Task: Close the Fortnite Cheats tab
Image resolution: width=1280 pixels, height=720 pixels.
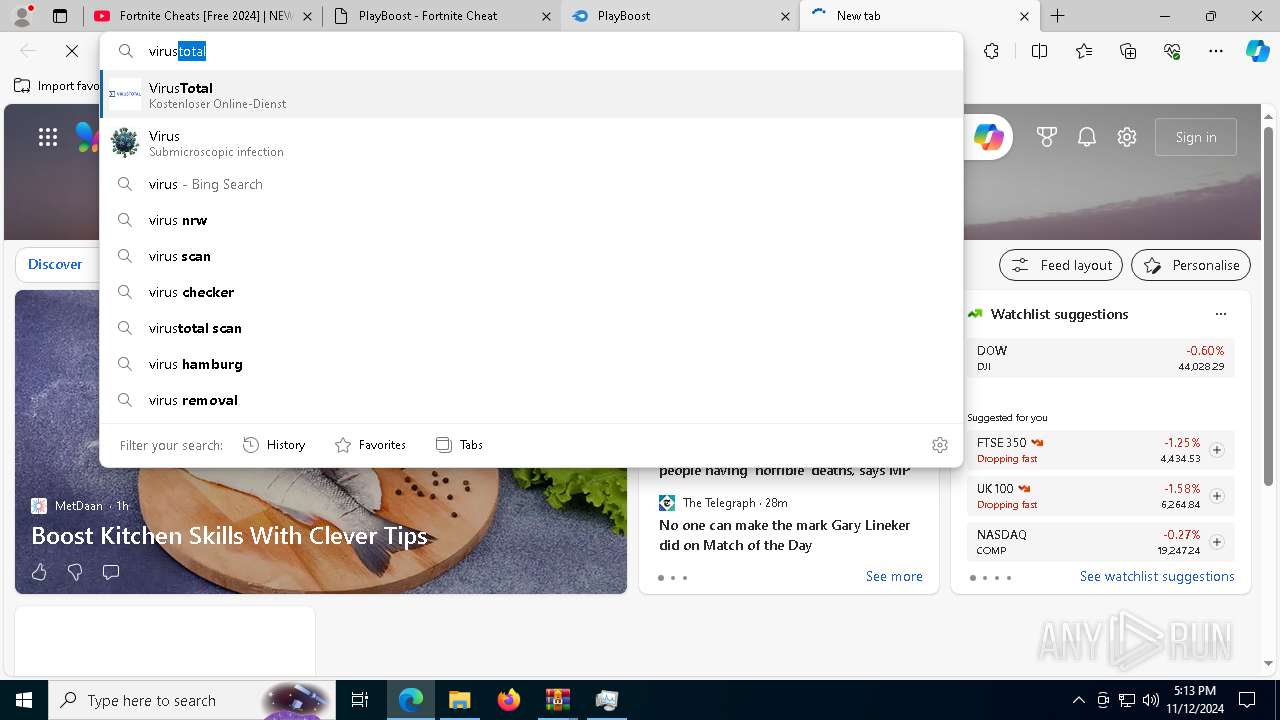Action: click(307, 16)
